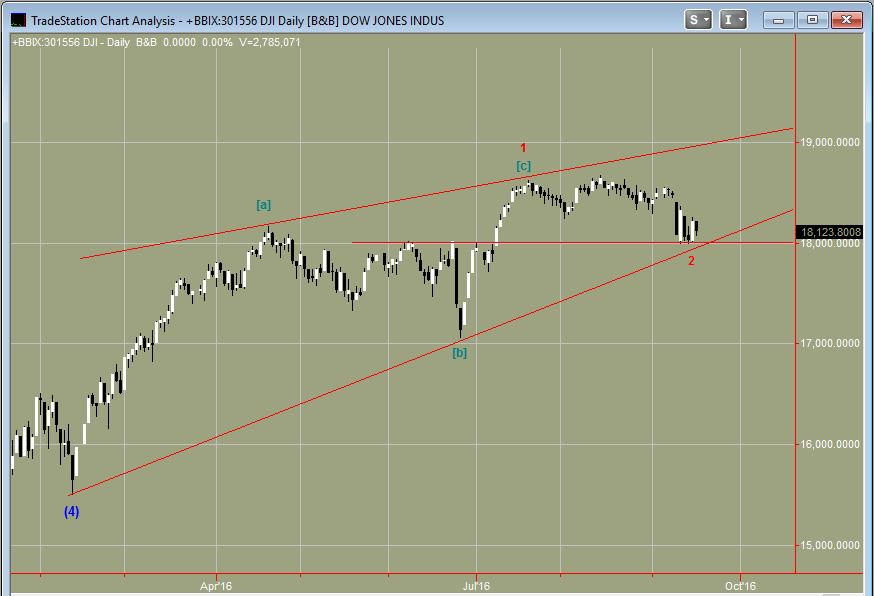Select the wave label [b]
Screen dimensions: 874x596
point(460,353)
